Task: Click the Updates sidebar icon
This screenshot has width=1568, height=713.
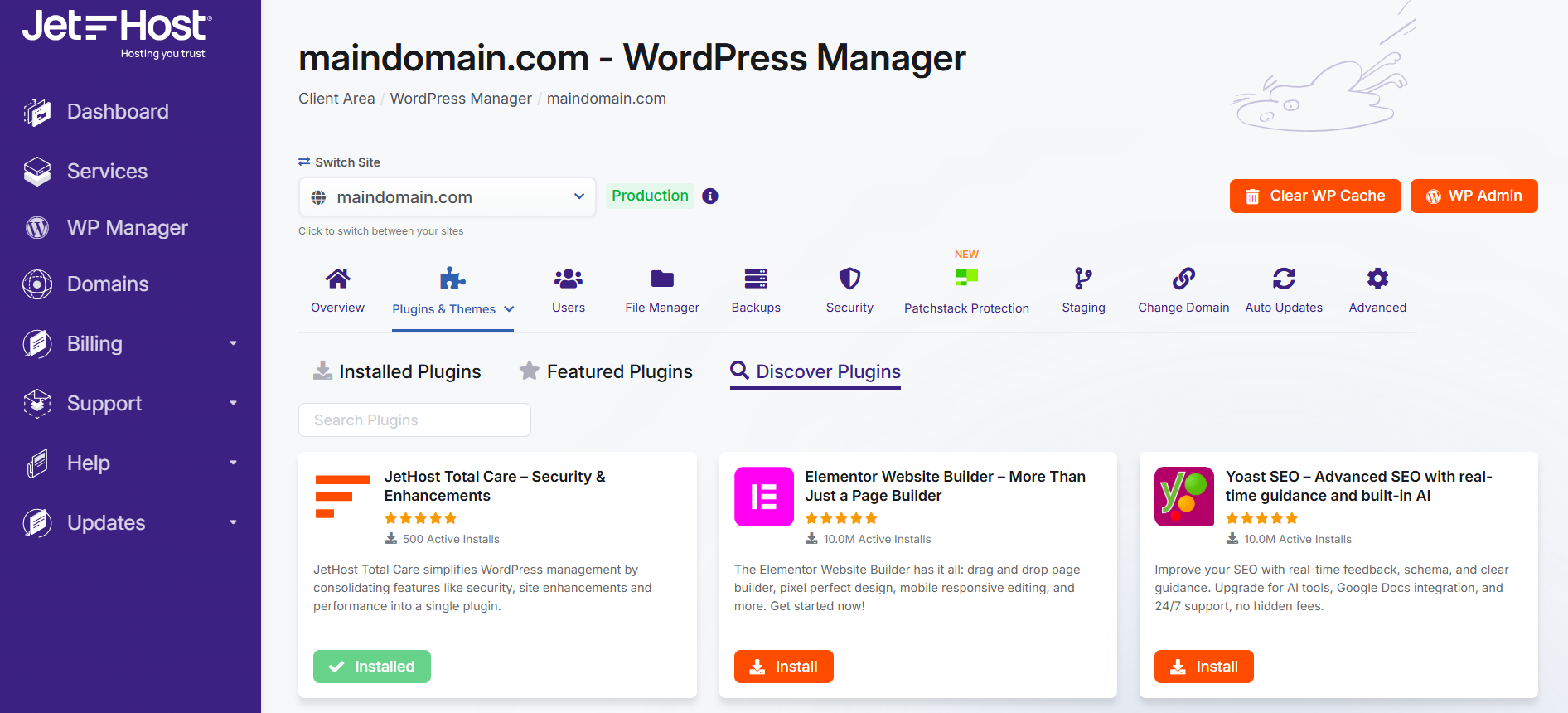Action: pos(37,522)
